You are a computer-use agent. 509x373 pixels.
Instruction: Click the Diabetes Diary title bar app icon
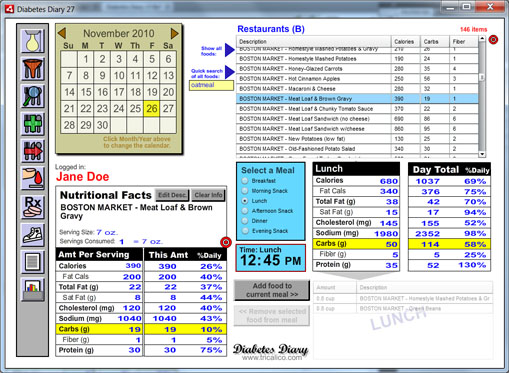(x=9, y=8)
